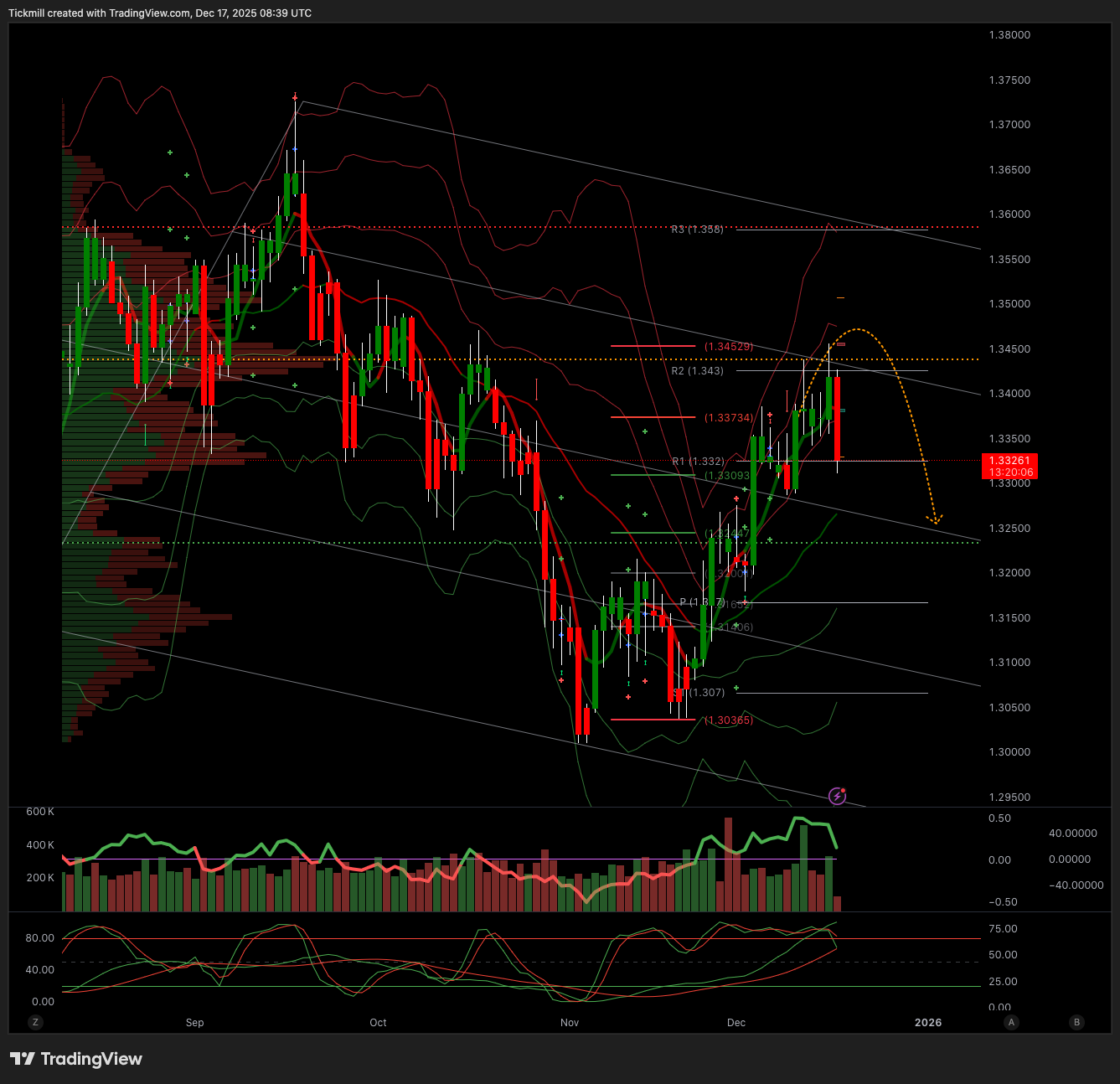Select the R3 (1.358) pivot label
Viewport: 1120px width, 1084px height.
697,229
